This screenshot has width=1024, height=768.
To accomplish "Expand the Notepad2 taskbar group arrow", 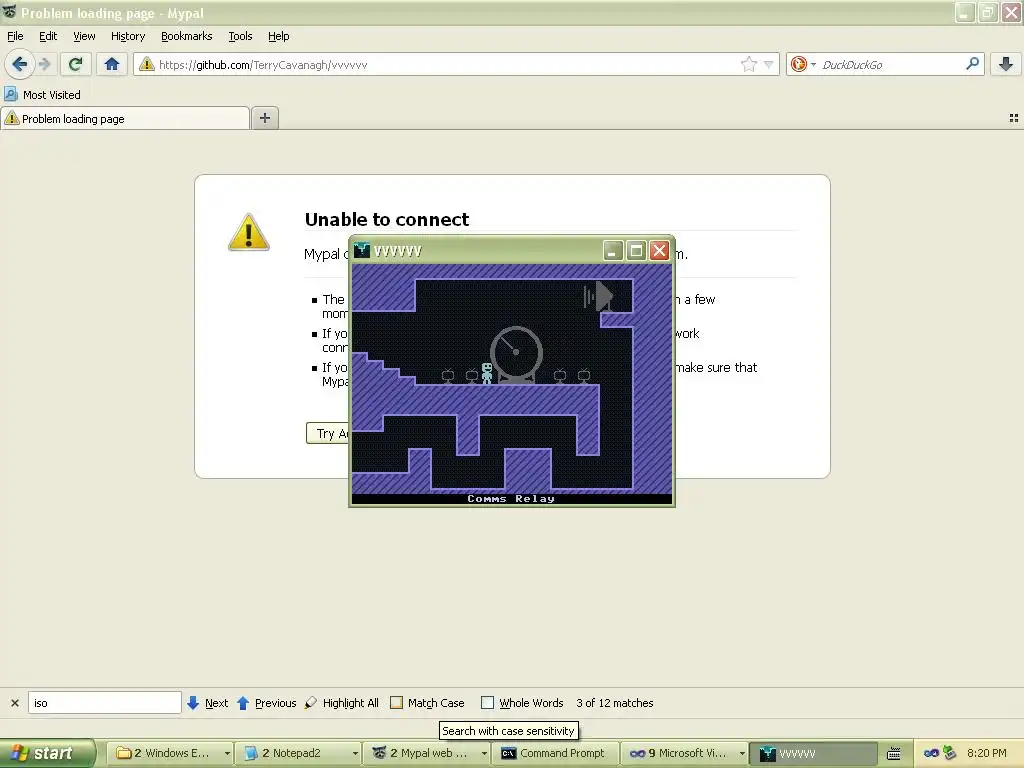I will pyautogui.click(x=355, y=753).
